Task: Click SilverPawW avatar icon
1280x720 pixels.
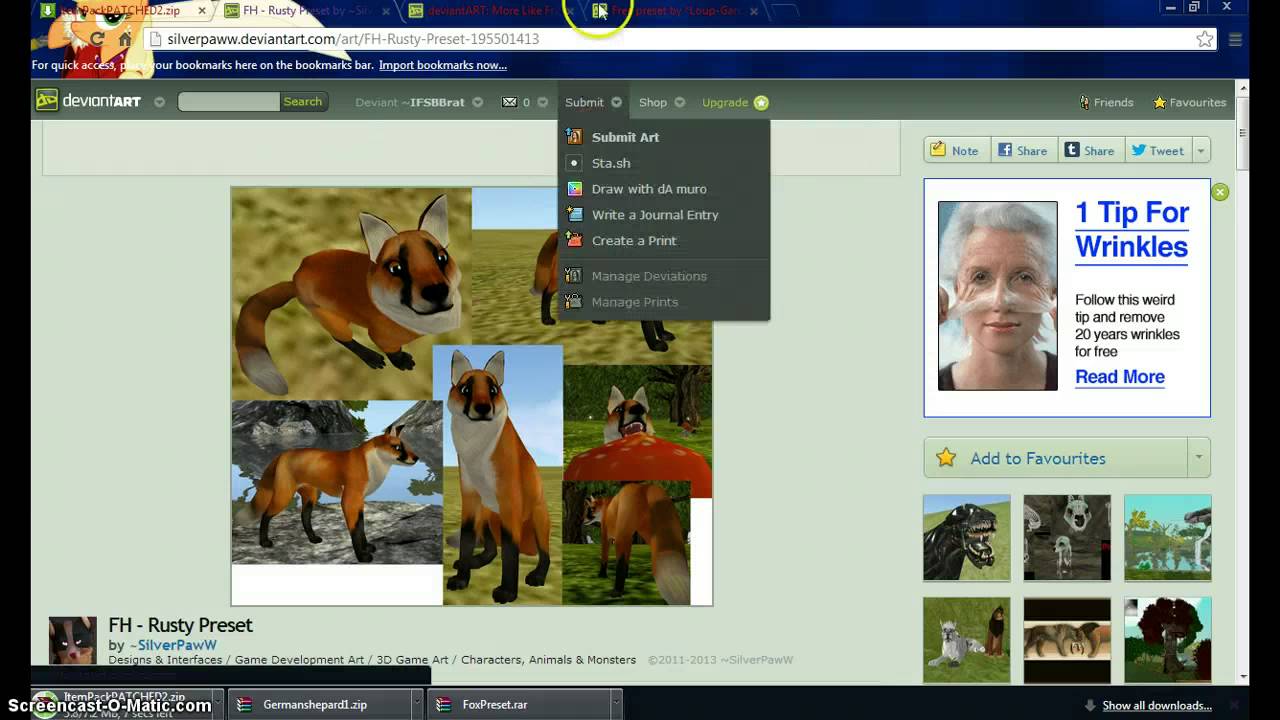Action: [x=73, y=641]
